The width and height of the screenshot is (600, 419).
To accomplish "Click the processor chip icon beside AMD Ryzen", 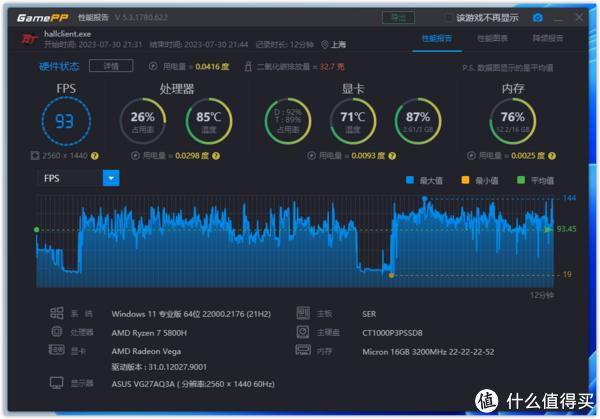I will click(57, 331).
